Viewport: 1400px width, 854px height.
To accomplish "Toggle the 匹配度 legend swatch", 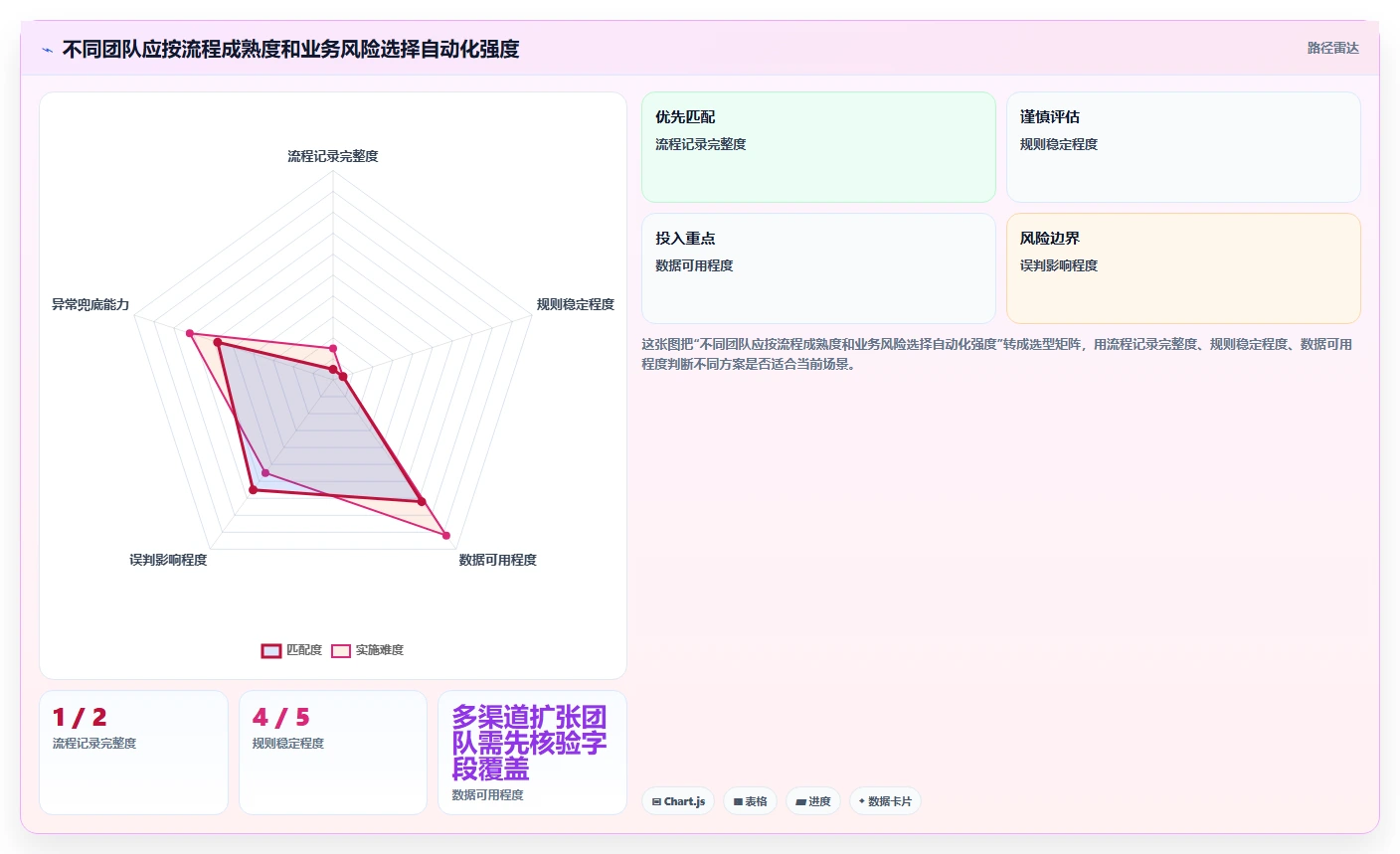I will tap(271, 650).
